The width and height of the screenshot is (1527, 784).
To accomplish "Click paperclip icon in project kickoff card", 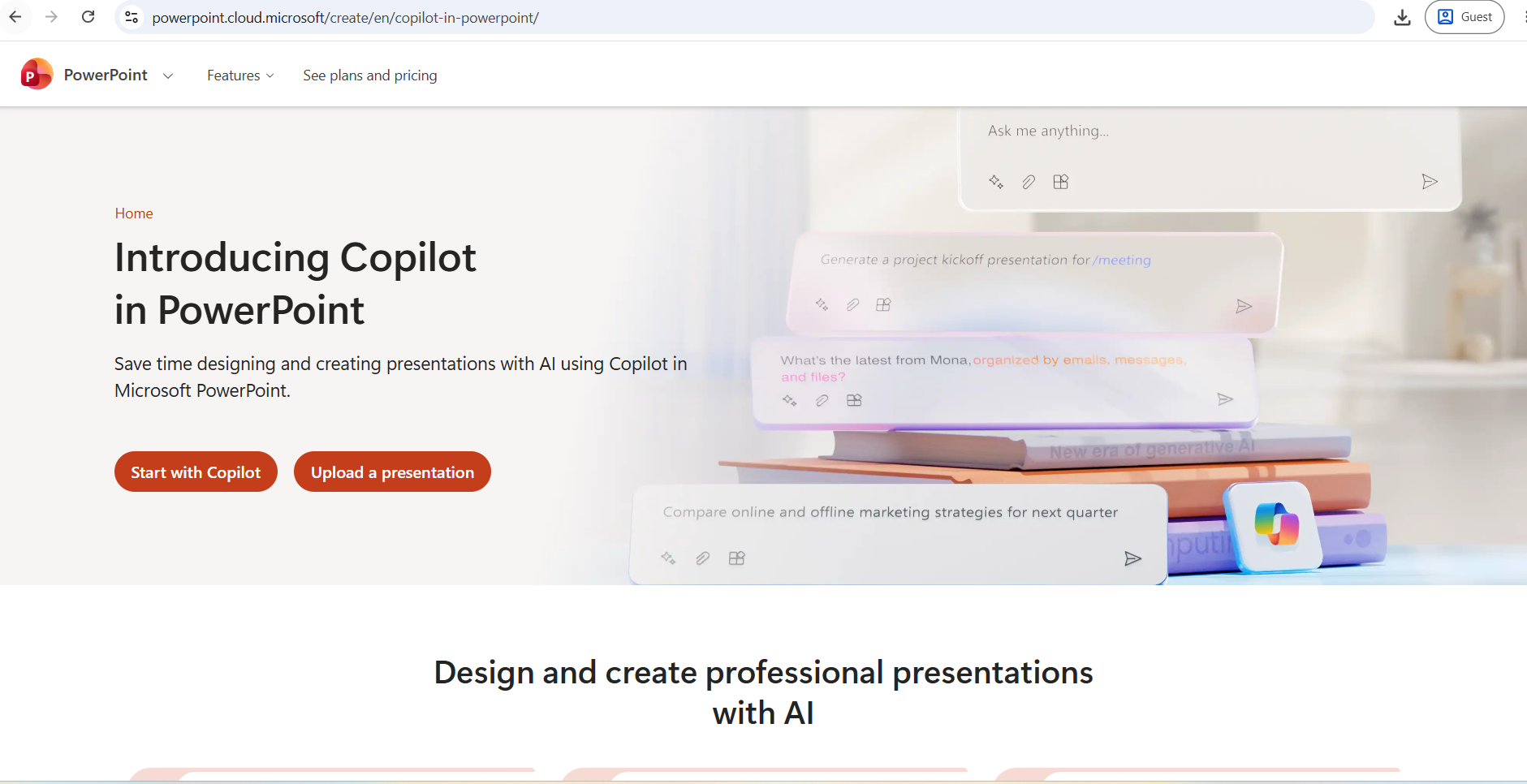I will [852, 304].
